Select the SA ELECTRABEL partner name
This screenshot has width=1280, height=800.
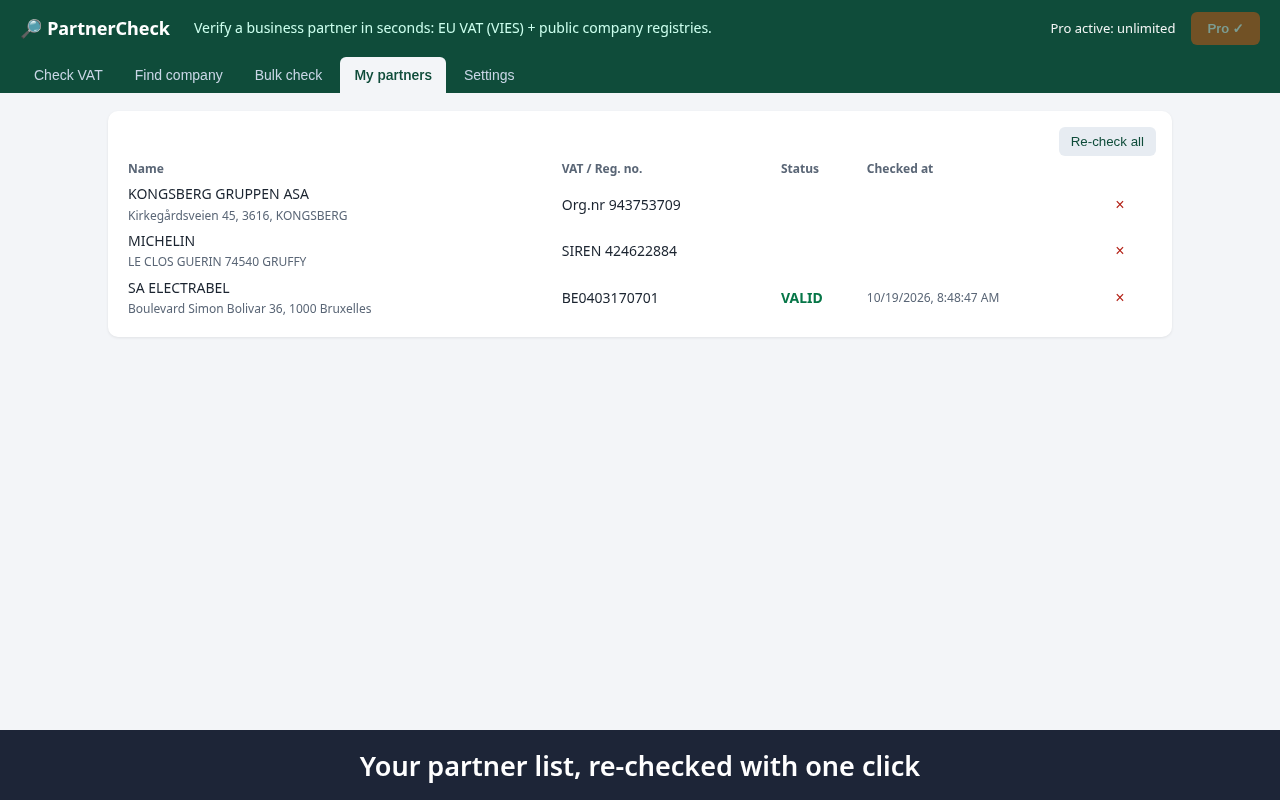pos(179,288)
